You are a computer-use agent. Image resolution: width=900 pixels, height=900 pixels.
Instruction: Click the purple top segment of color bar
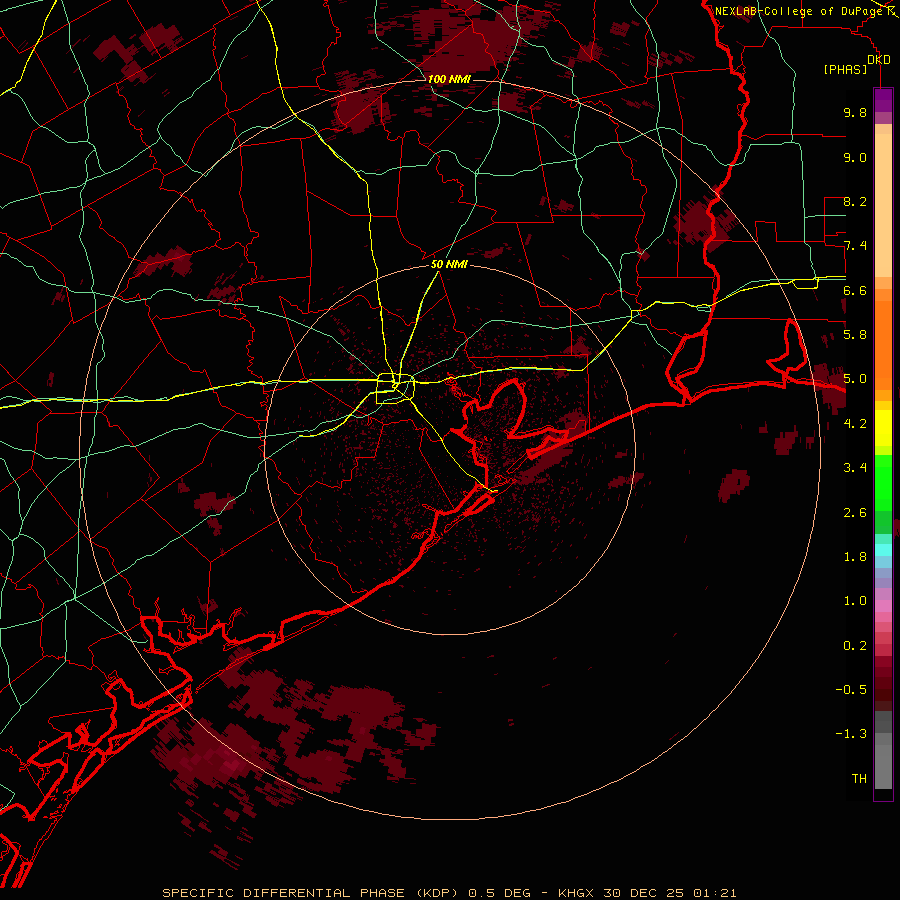(x=883, y=100)
